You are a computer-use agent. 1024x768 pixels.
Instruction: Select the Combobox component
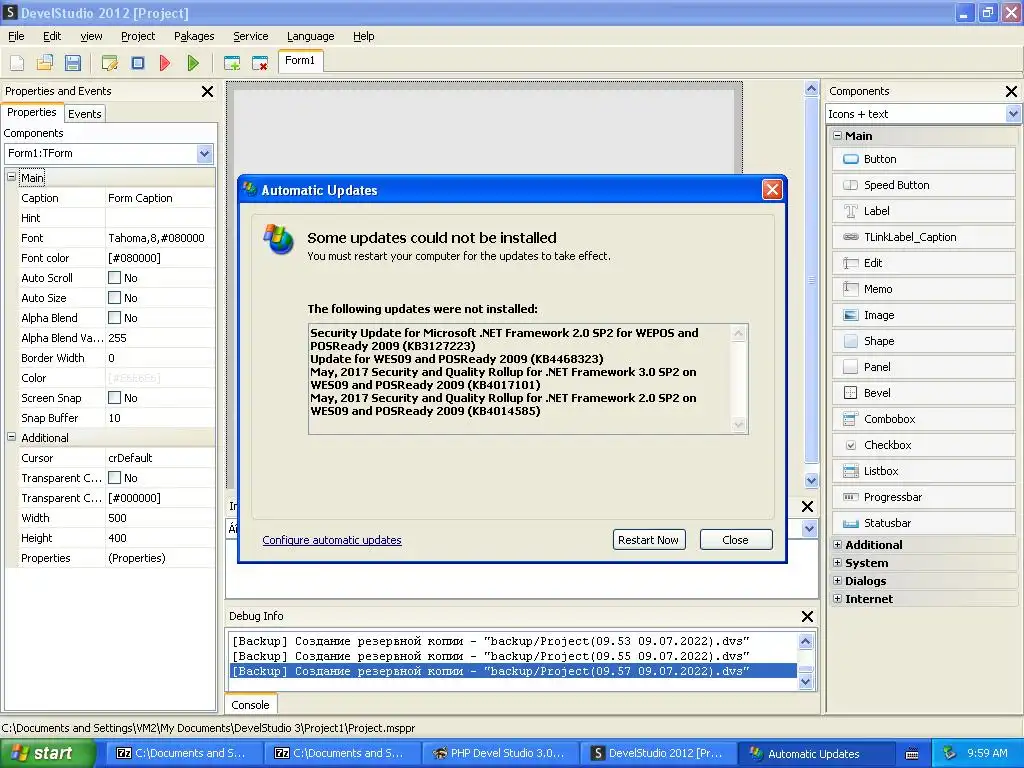click(923, 419)
